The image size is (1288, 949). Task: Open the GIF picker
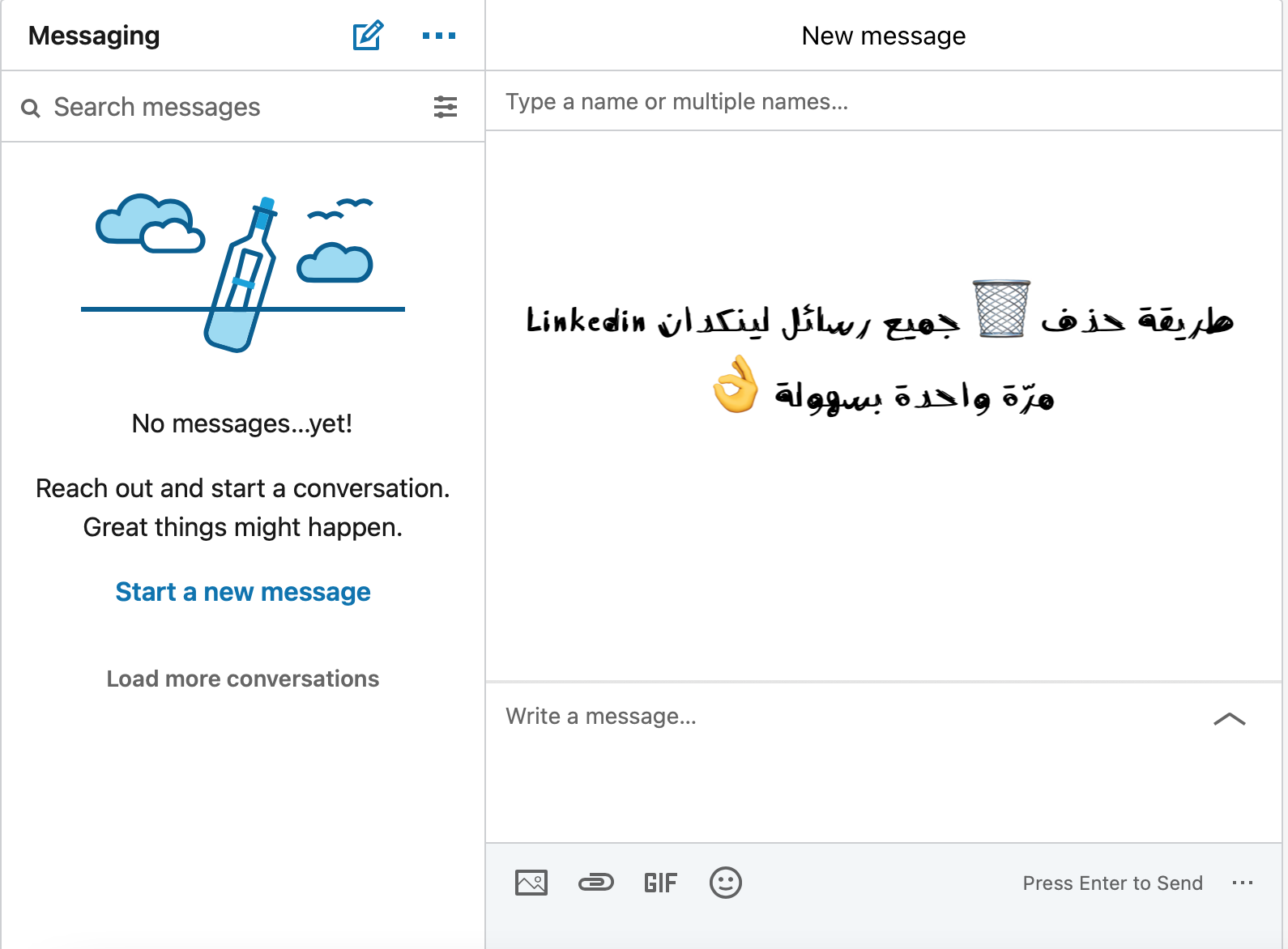point(661,883)
